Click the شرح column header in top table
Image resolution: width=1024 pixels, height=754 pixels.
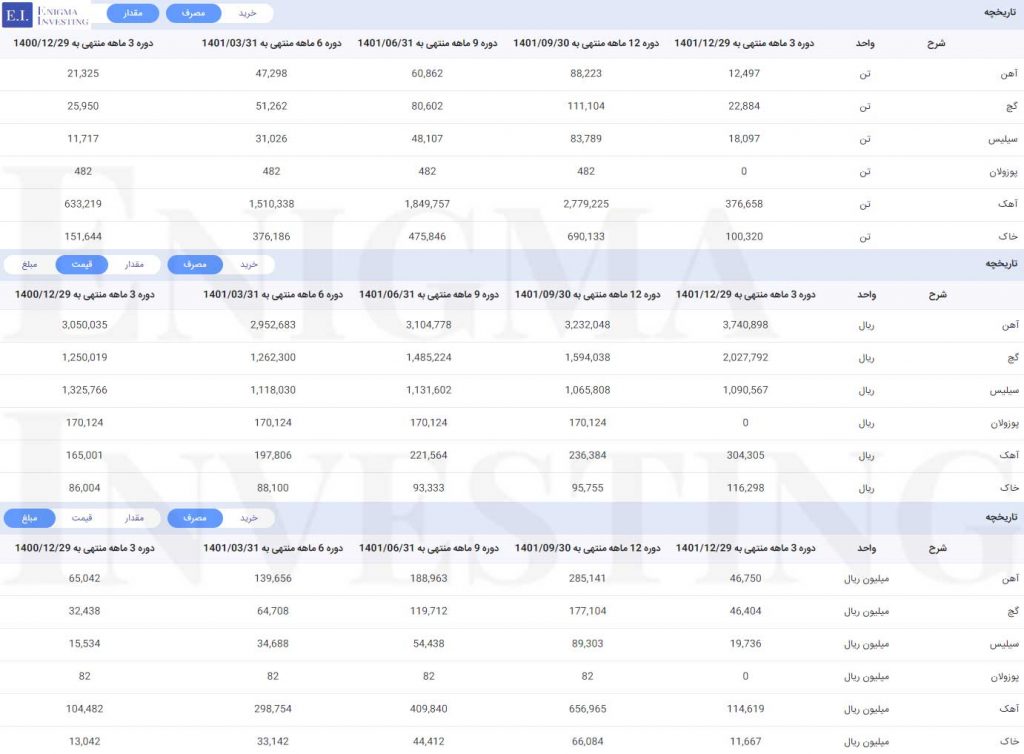[x=937, y=44]
